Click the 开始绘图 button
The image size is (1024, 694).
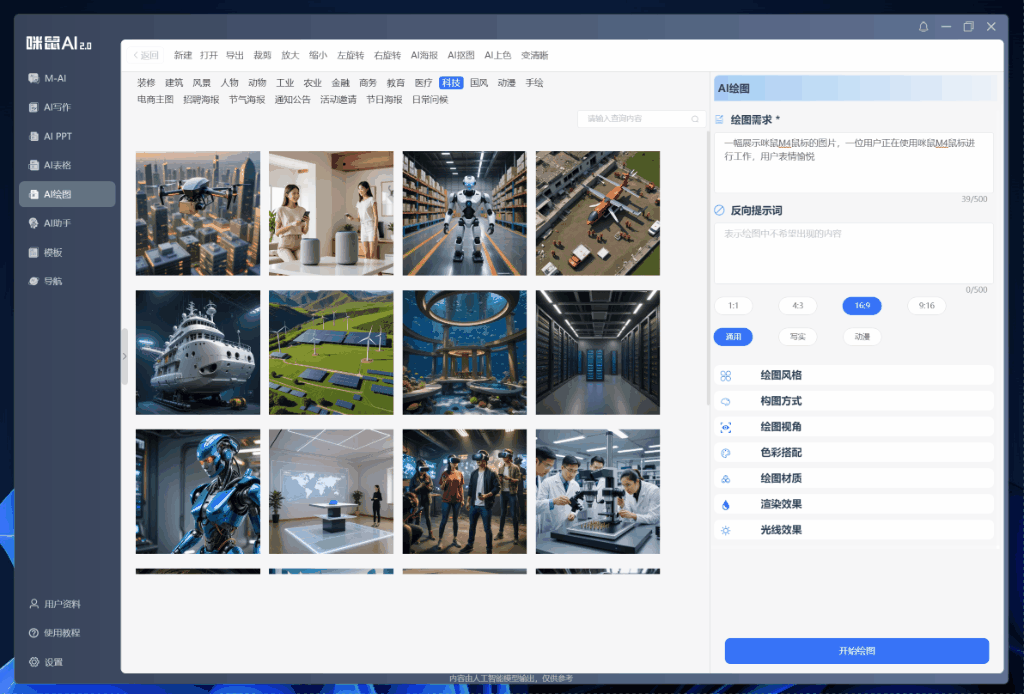pyautogui.click(x=856, y=651)
